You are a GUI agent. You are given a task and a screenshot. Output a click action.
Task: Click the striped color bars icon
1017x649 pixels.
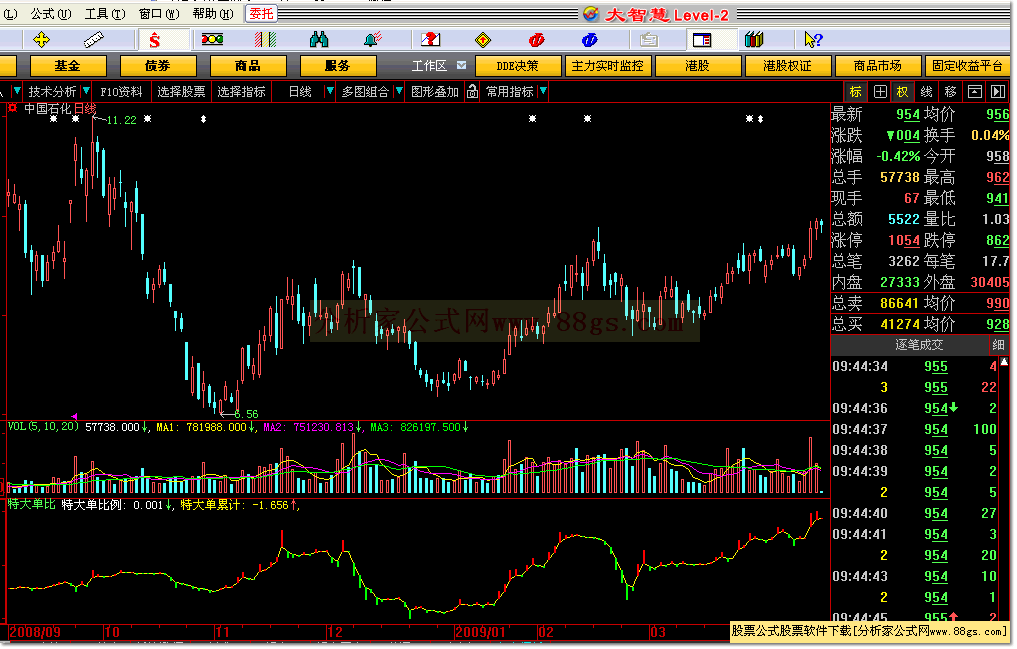coord(265,40)
